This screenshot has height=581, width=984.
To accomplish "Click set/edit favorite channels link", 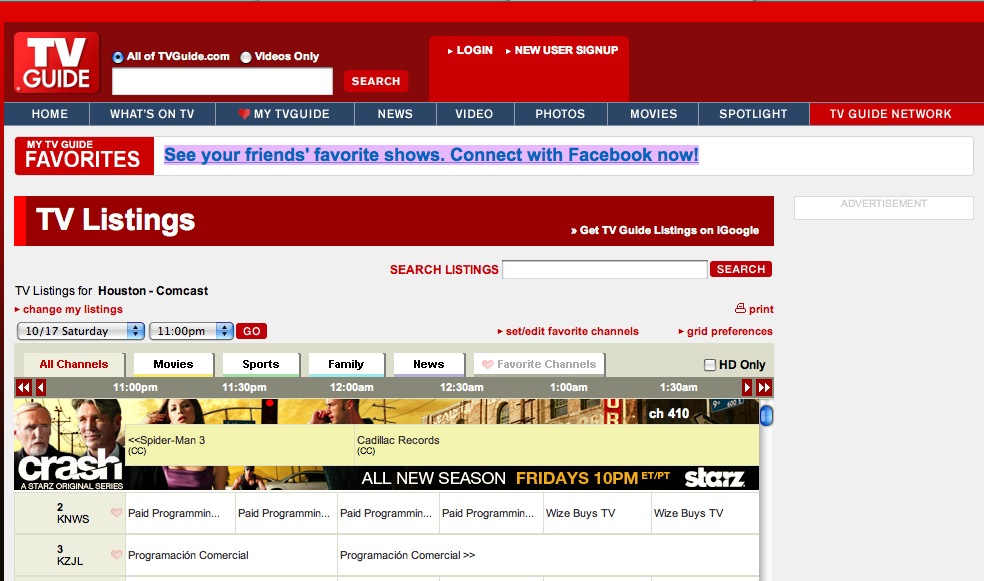I will point(572,331).
